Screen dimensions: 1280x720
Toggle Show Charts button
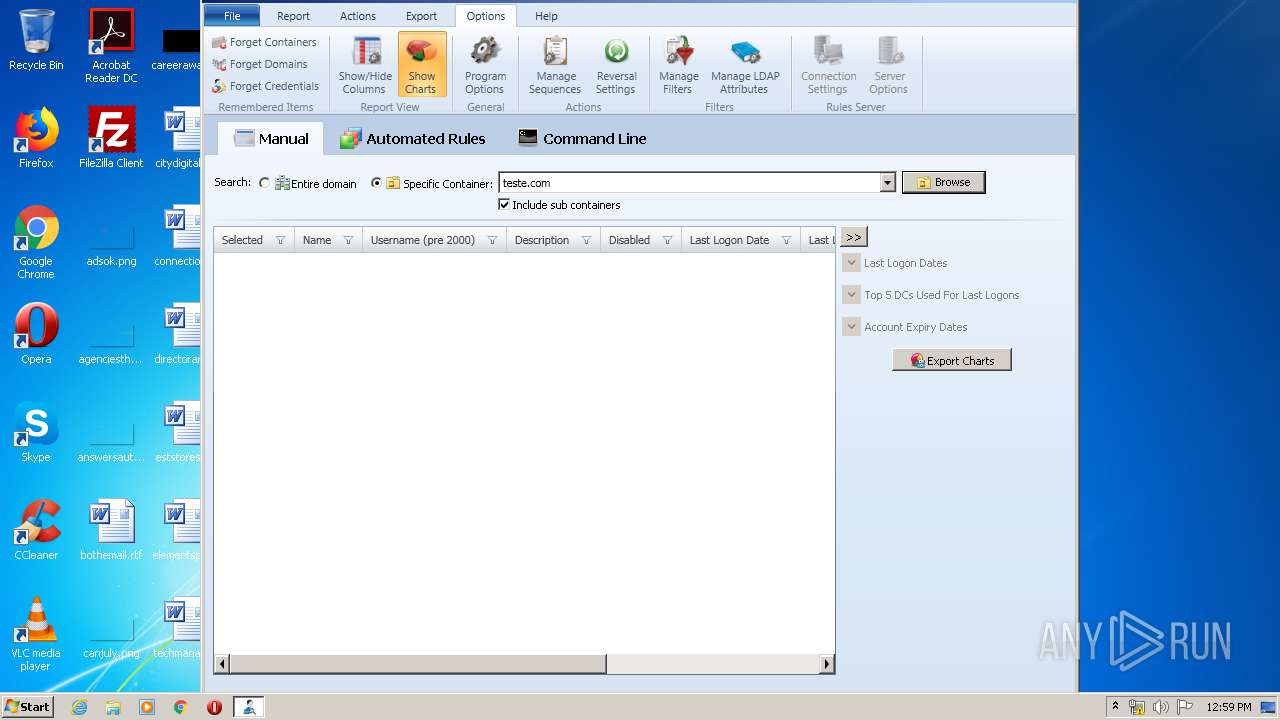click(421, 66)
